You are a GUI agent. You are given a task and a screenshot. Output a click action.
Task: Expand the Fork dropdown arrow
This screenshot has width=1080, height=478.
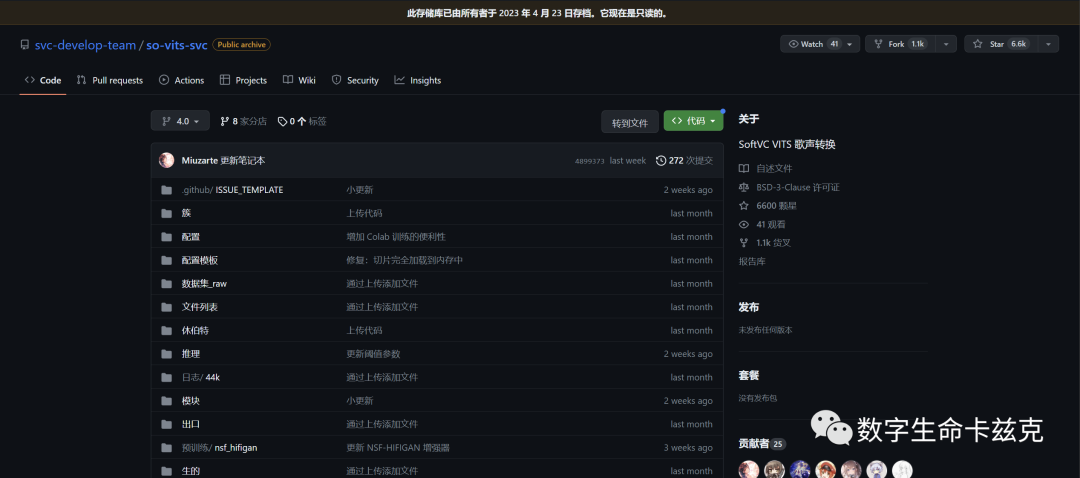click(946, 44)
